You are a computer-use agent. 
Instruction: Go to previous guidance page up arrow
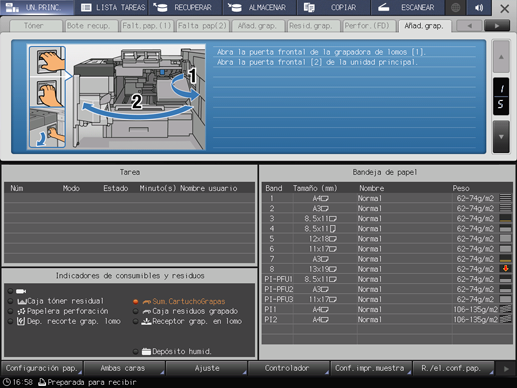(x=501, y=57)
